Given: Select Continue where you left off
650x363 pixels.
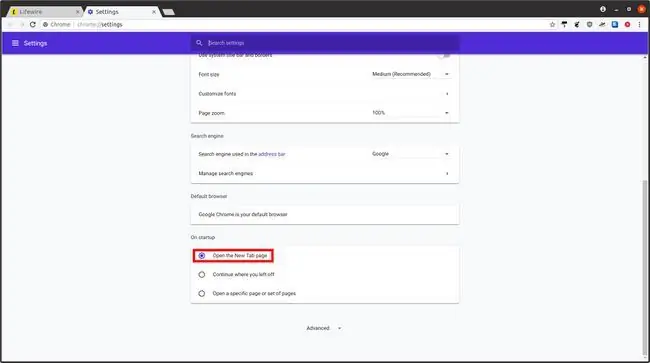Looking at the screenshot, I should point(201,274).
